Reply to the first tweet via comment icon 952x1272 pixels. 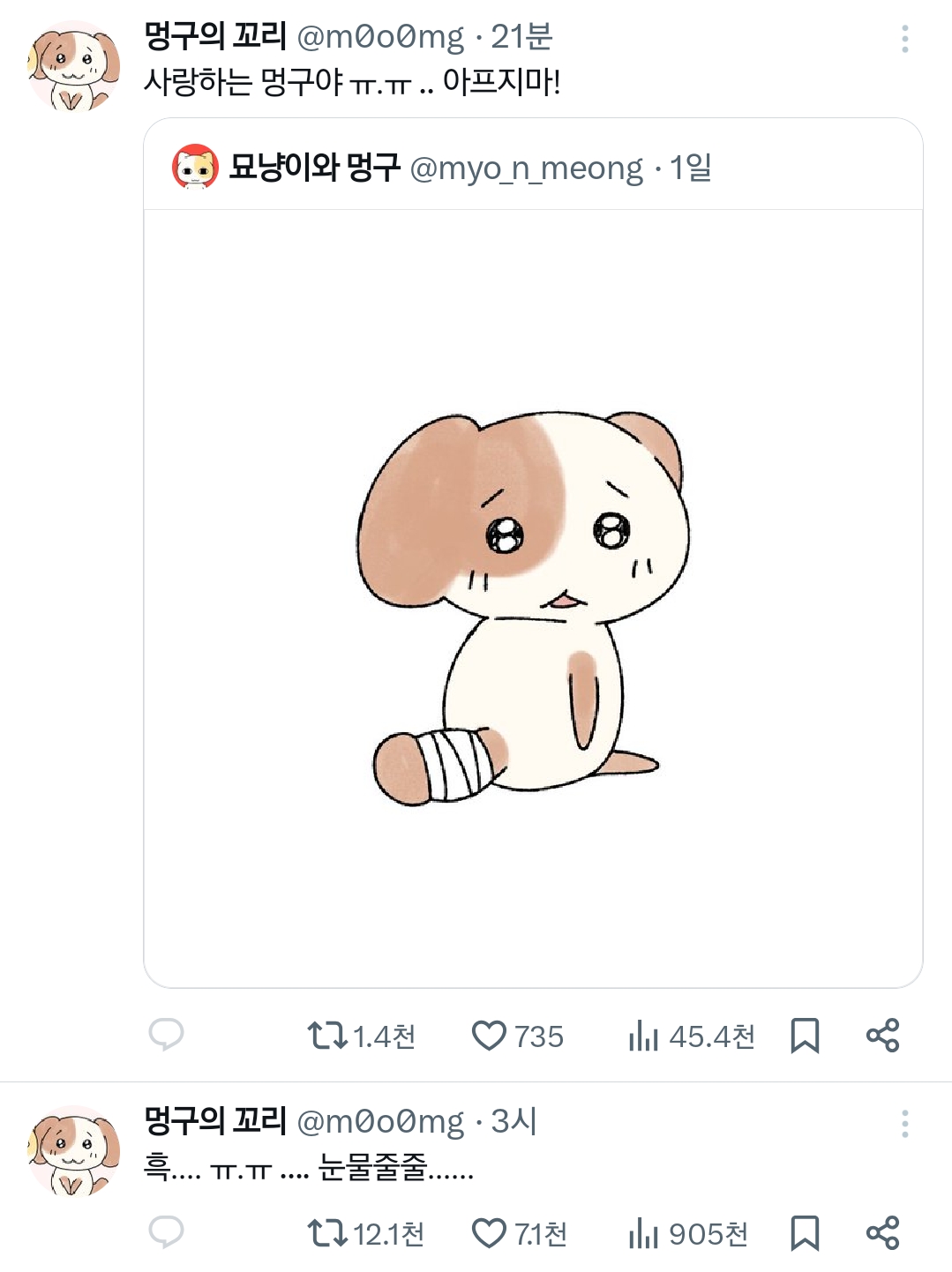click(x=166, y=1034)
